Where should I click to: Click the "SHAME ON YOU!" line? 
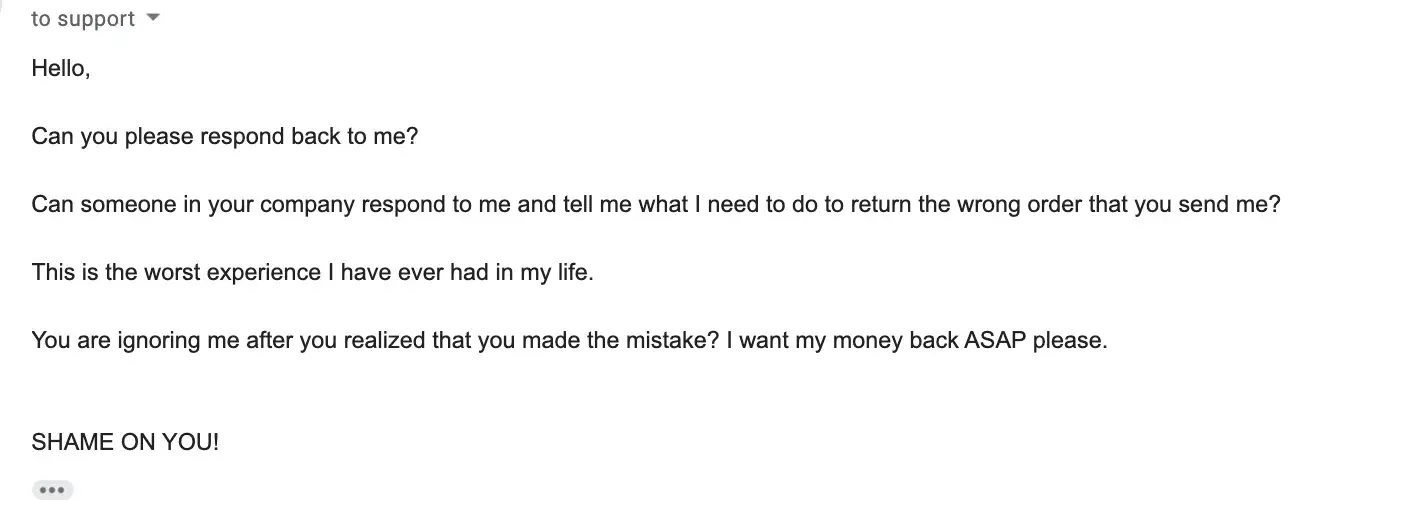click(125, 442)
